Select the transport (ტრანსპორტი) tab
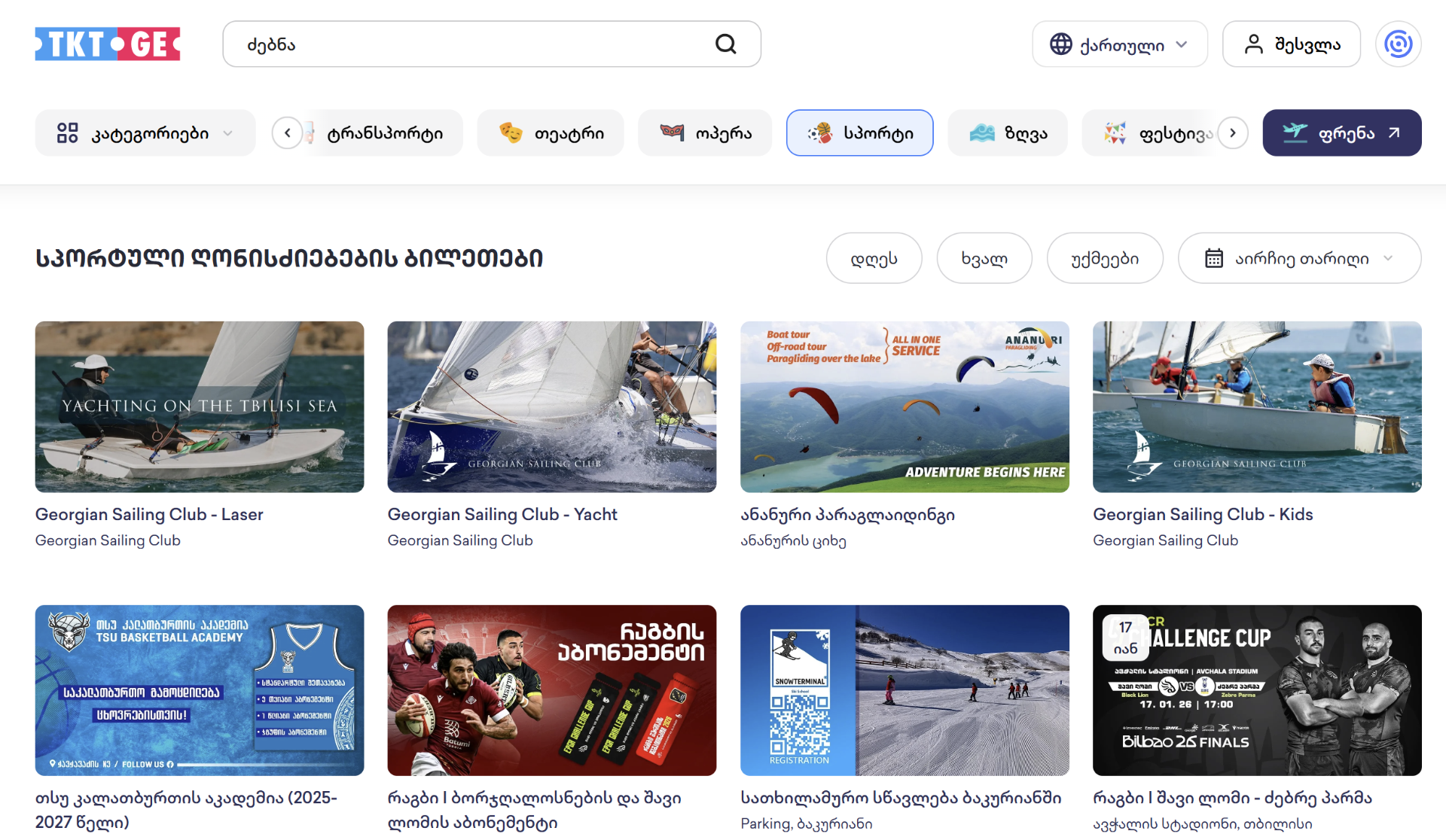The height and width of the screenshot is (840, 1446). pyautogui.click(x=384, y=133)
